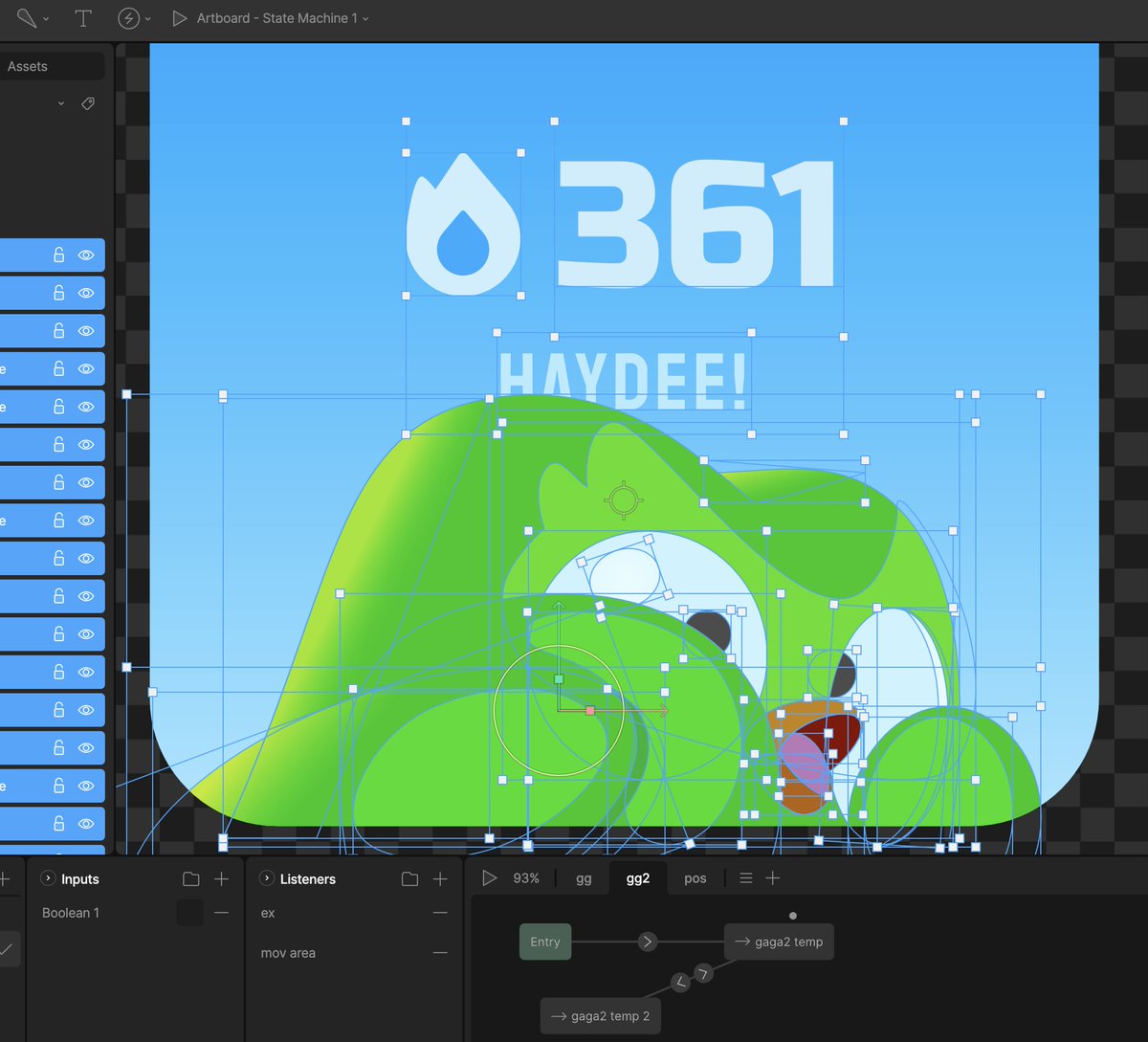
Task: Select the Text tool
Action: 83,18
